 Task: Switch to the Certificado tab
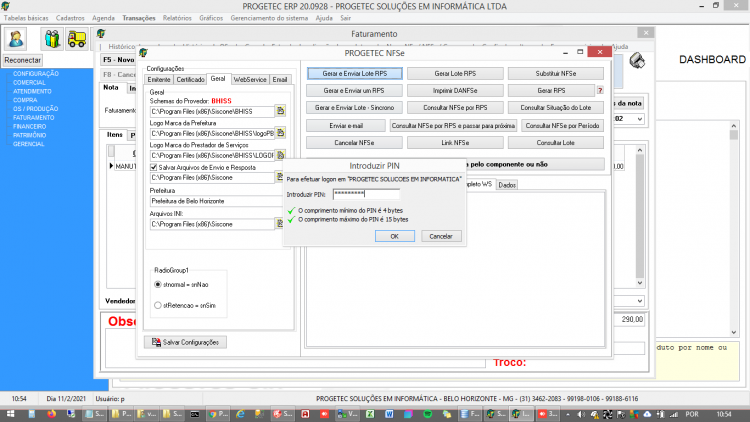coord(190,80)
